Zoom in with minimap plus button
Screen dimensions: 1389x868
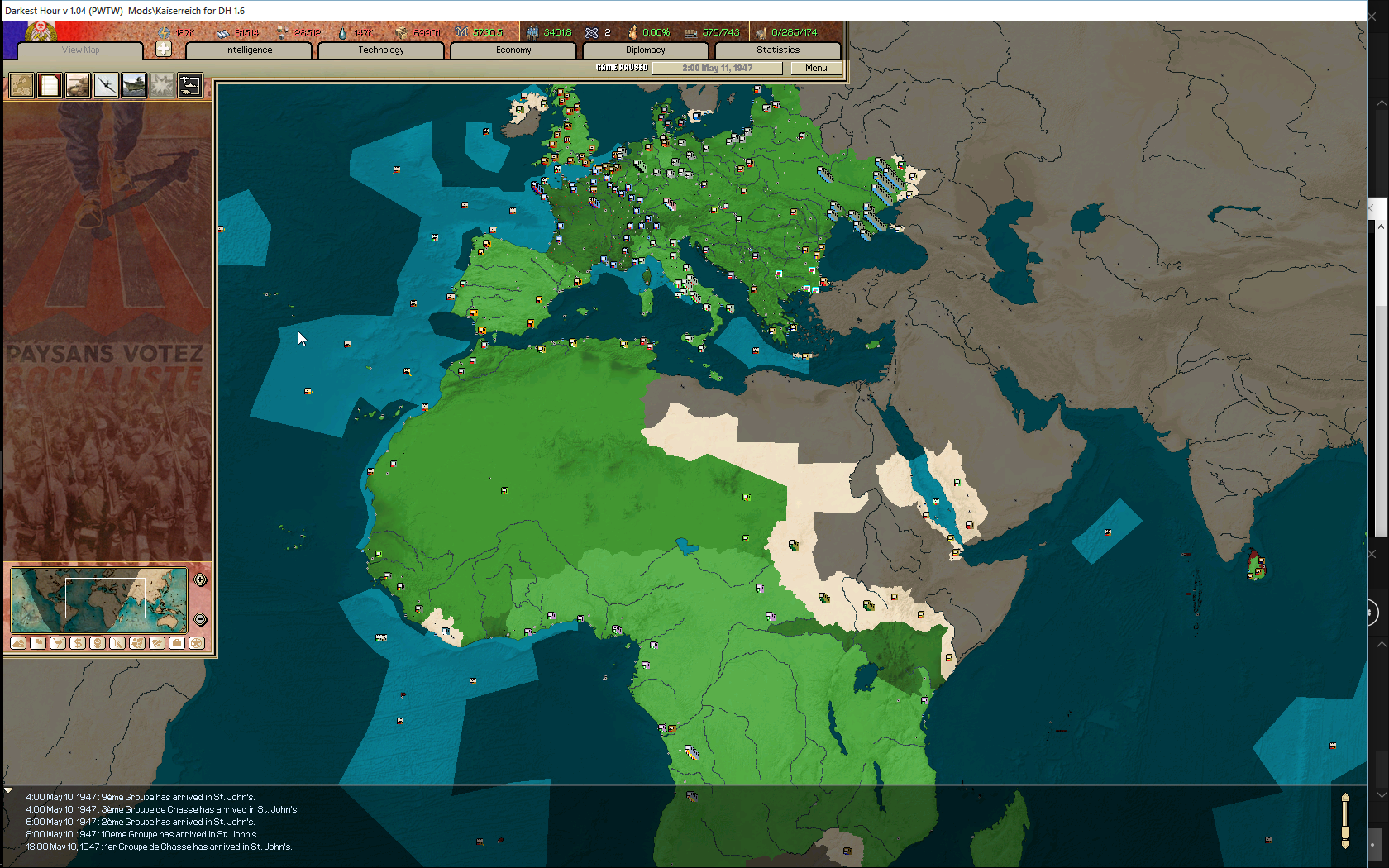(x=200, y=580)
